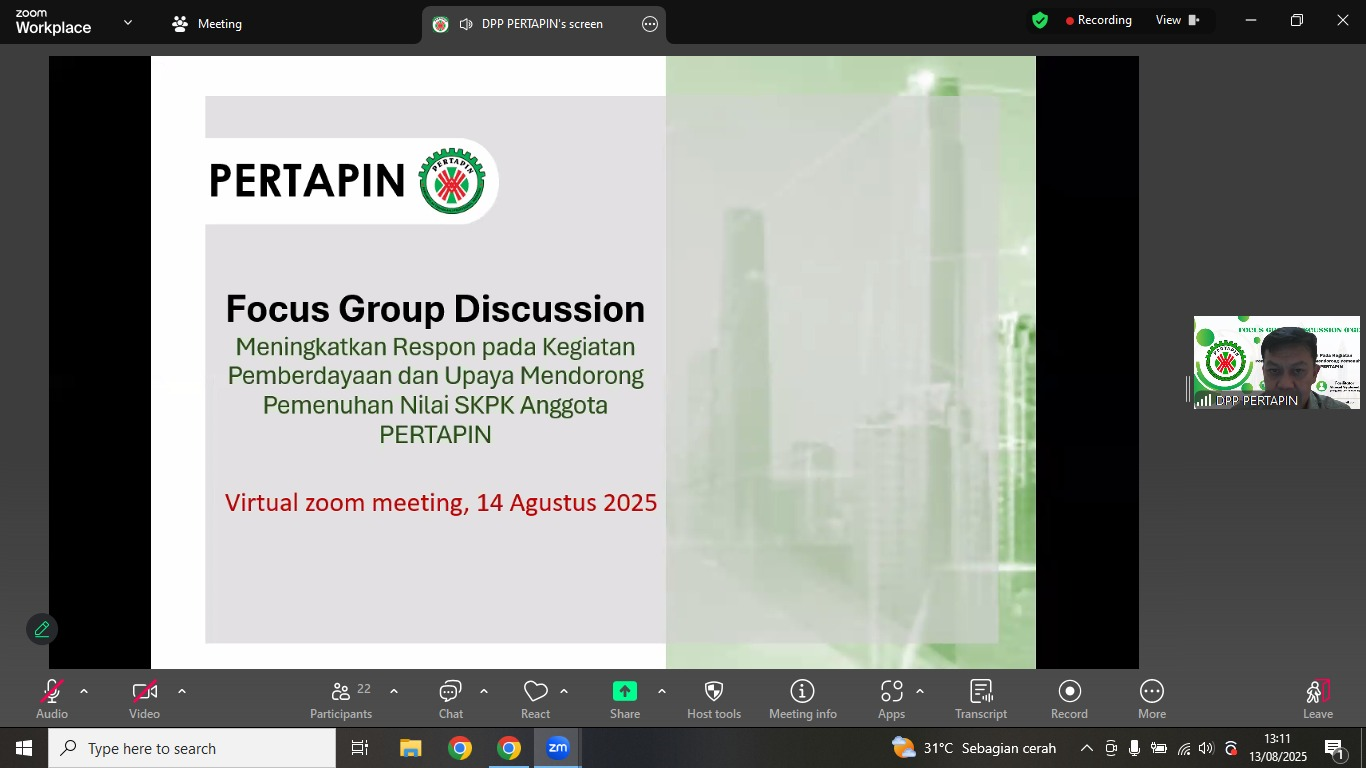Open the Meeting info panel
The image size is (1366, 768).
click(x=802, y=699)
